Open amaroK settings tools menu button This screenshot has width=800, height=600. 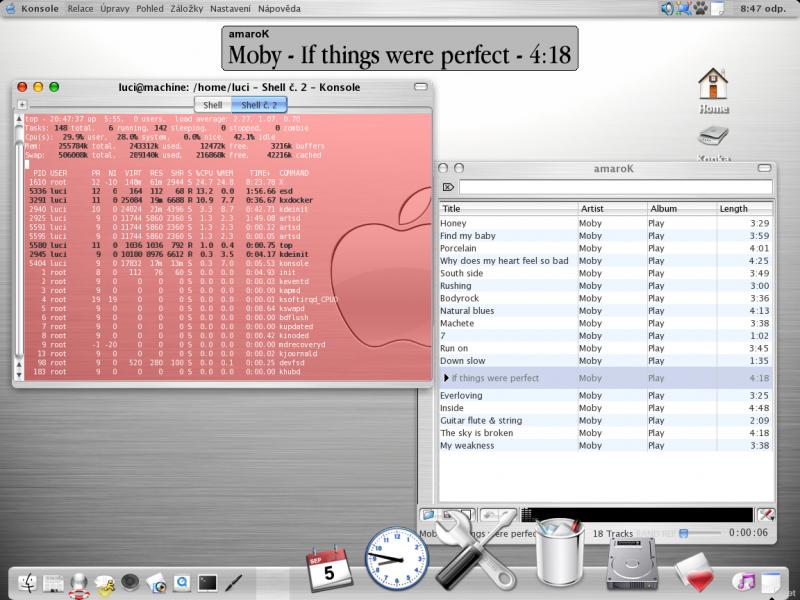click(x=765, y=515)
